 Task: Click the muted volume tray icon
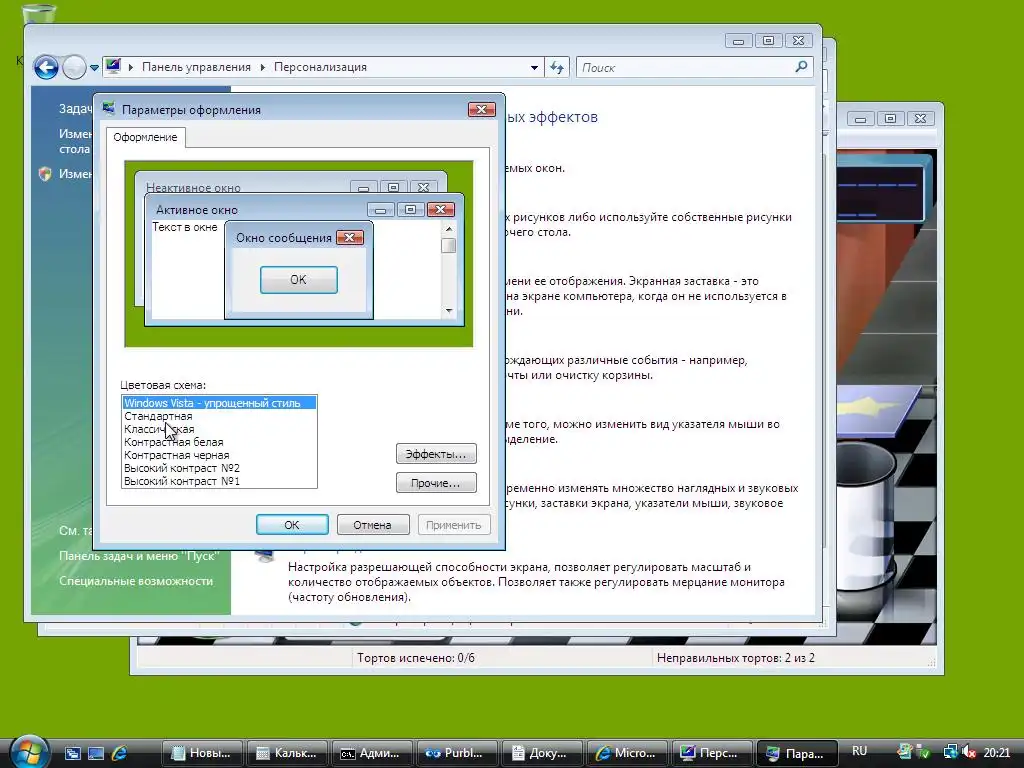pyautogui.click(x=968, y=752)
